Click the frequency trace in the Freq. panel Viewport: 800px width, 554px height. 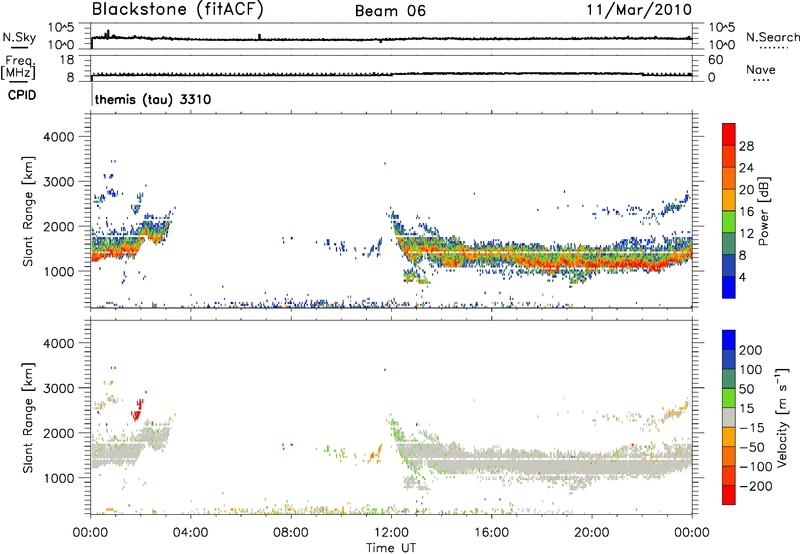[391, 74]
